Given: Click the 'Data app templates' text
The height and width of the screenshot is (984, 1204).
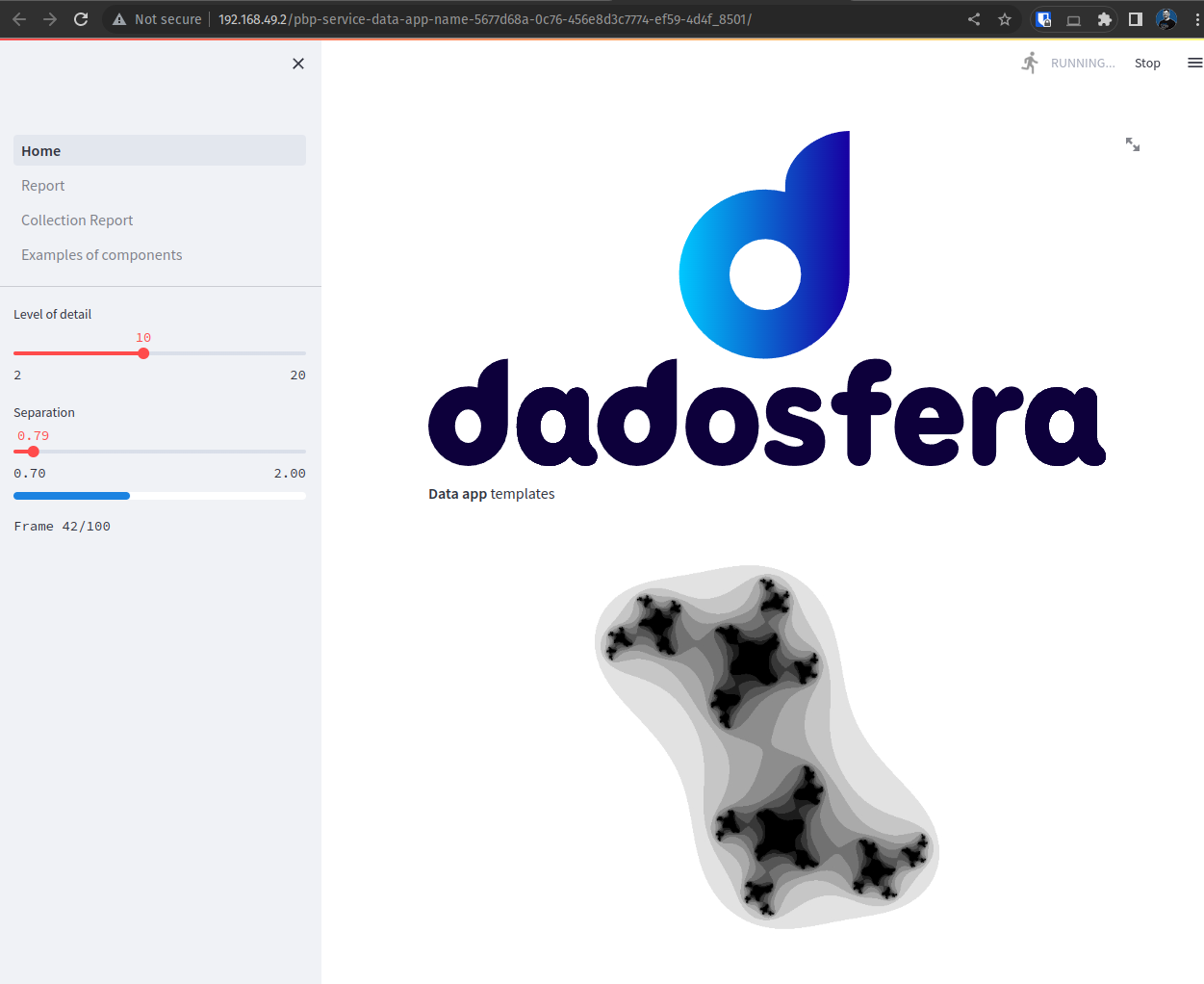Looking at the screenshot, I should pyautogui.click(x=492, y=494).
